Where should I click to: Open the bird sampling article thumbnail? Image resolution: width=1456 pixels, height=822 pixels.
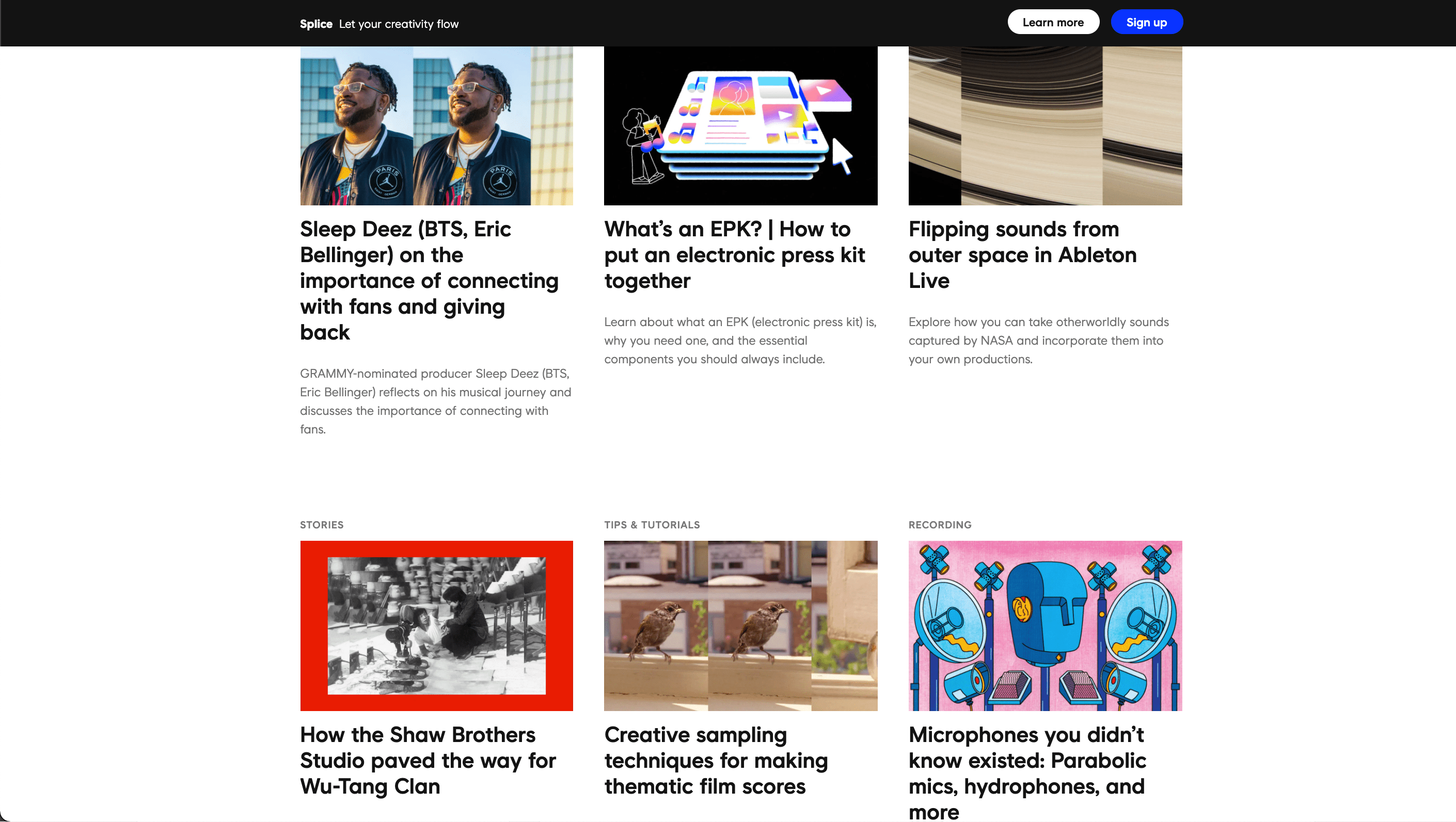click(x=740, y=625)
